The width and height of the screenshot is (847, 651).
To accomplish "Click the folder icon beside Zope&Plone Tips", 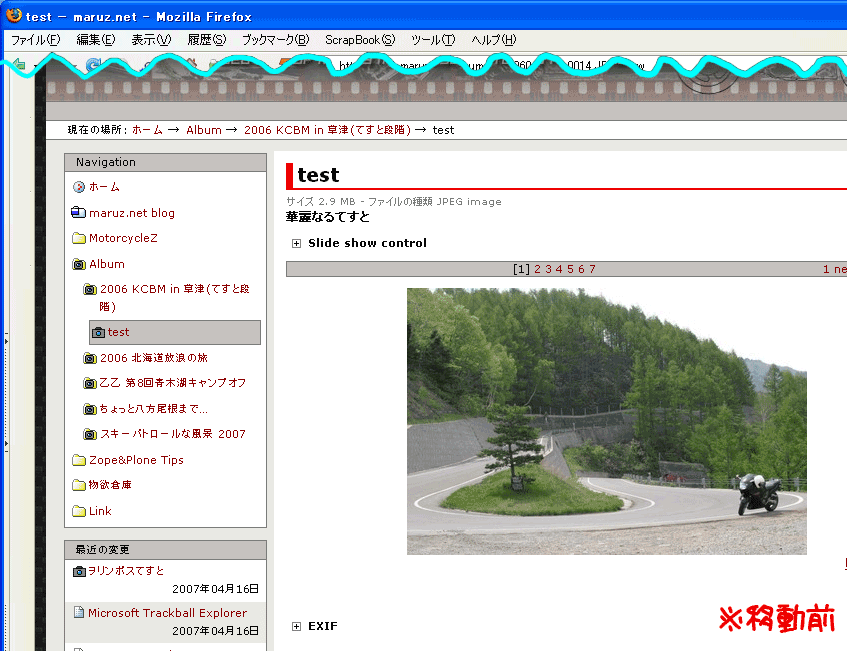I will coord(79,460).
